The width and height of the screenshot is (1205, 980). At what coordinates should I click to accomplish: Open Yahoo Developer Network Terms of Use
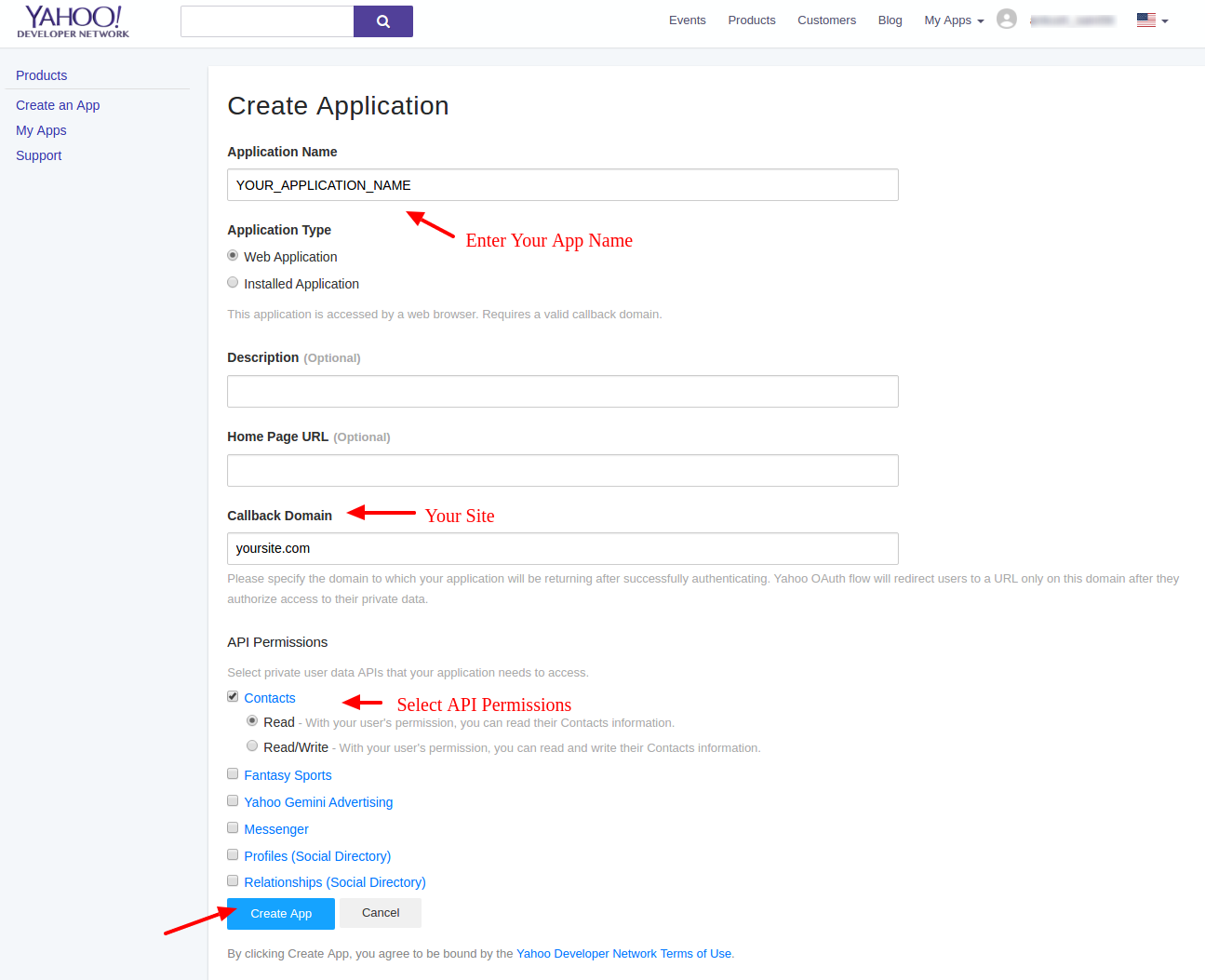point(623,954)
